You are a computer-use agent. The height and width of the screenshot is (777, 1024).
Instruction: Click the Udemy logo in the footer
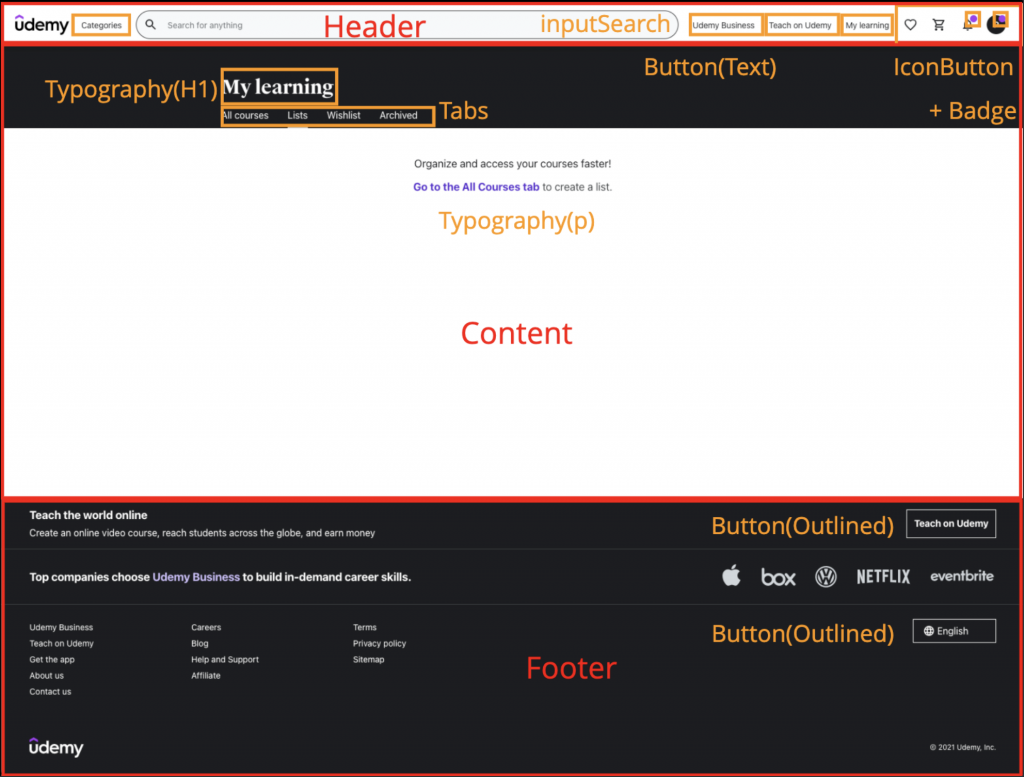point(56,746)
